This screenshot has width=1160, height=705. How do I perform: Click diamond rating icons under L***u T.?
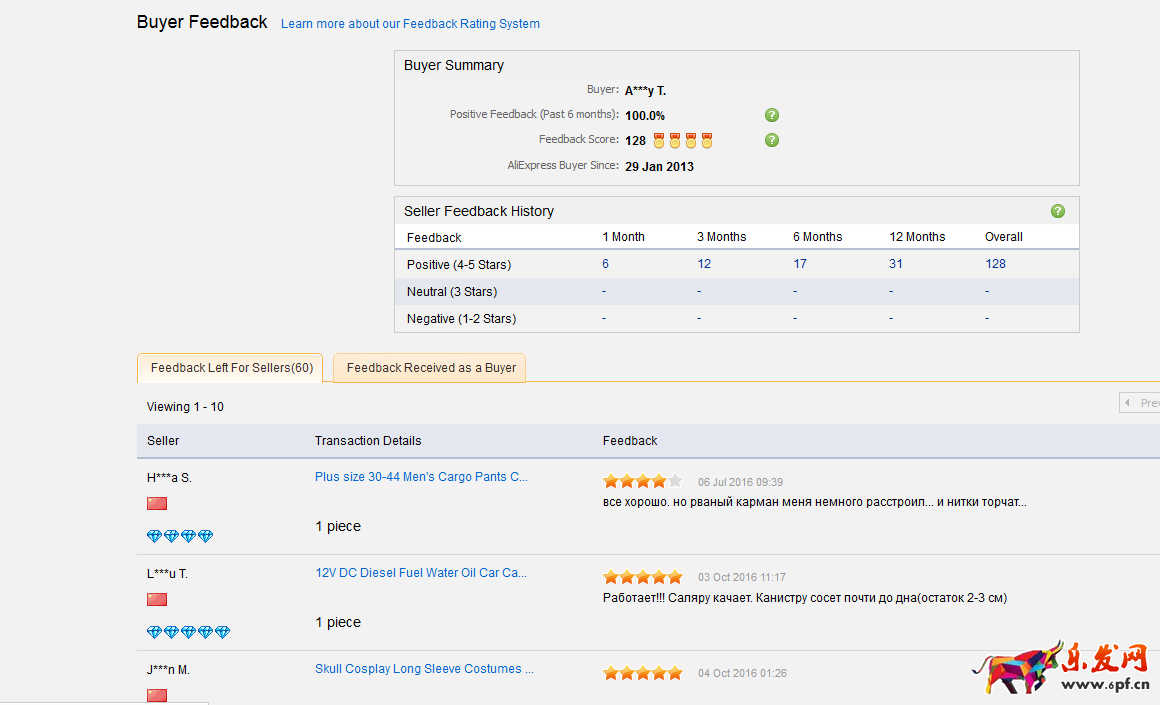pyautogui.click(x=188, y=632)
